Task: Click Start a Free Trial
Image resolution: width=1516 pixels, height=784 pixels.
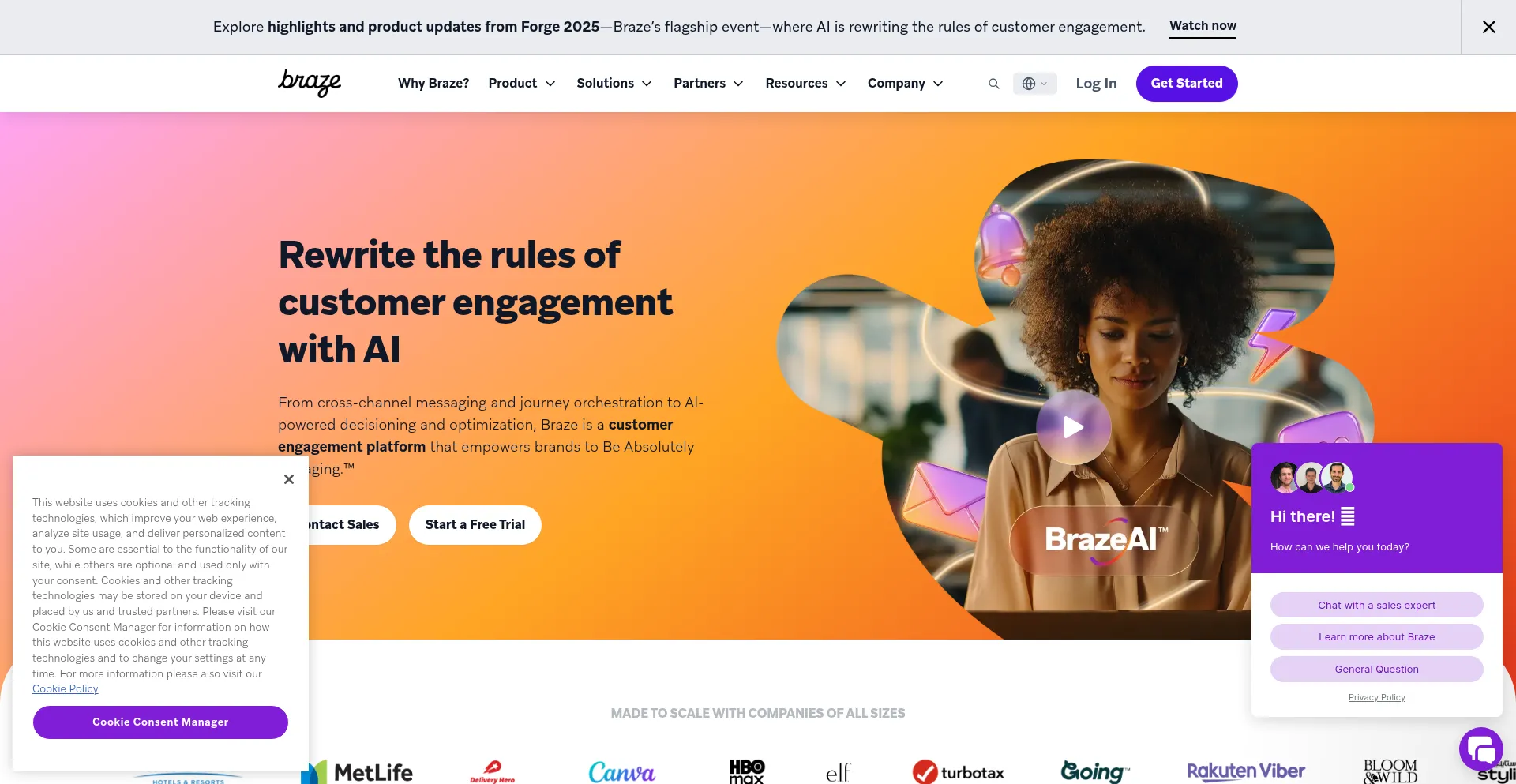Action: click(x=475, y=525)
